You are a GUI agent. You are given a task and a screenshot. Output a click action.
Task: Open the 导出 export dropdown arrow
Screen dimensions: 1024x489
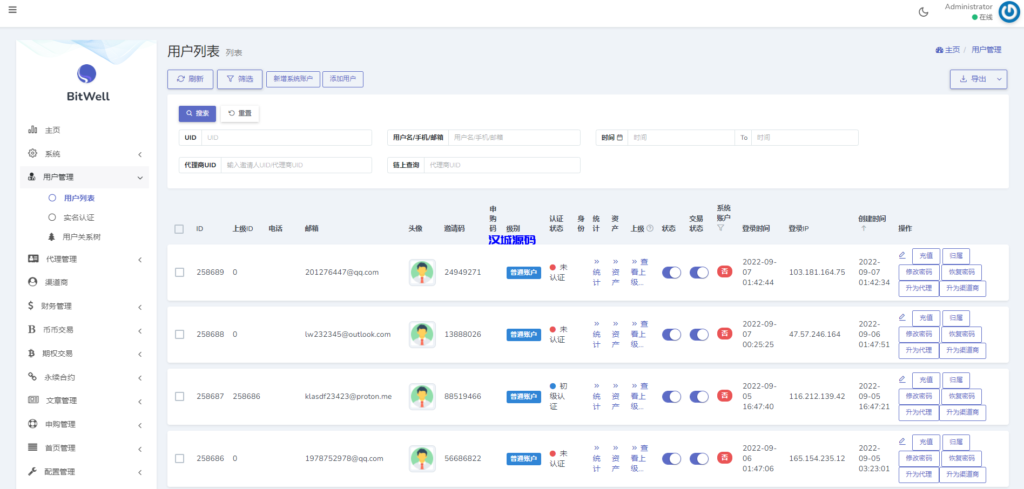999,78
